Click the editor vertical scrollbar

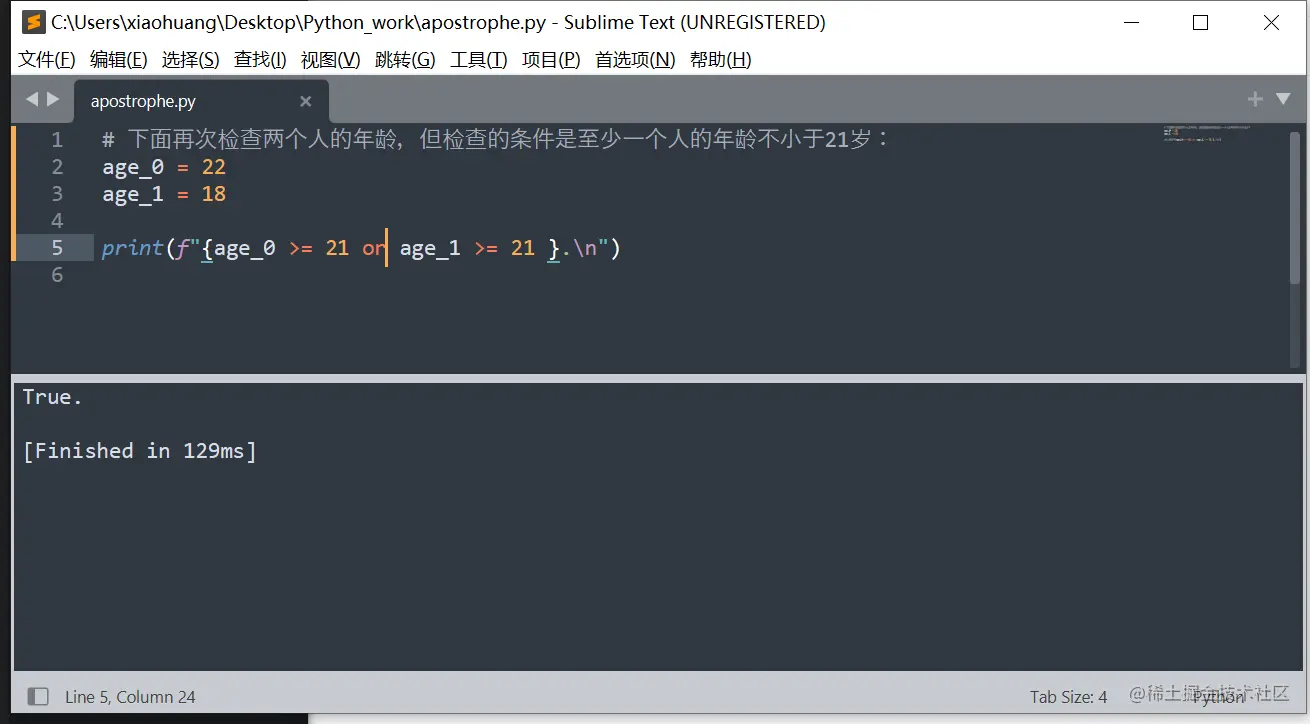click(1296, 210)
